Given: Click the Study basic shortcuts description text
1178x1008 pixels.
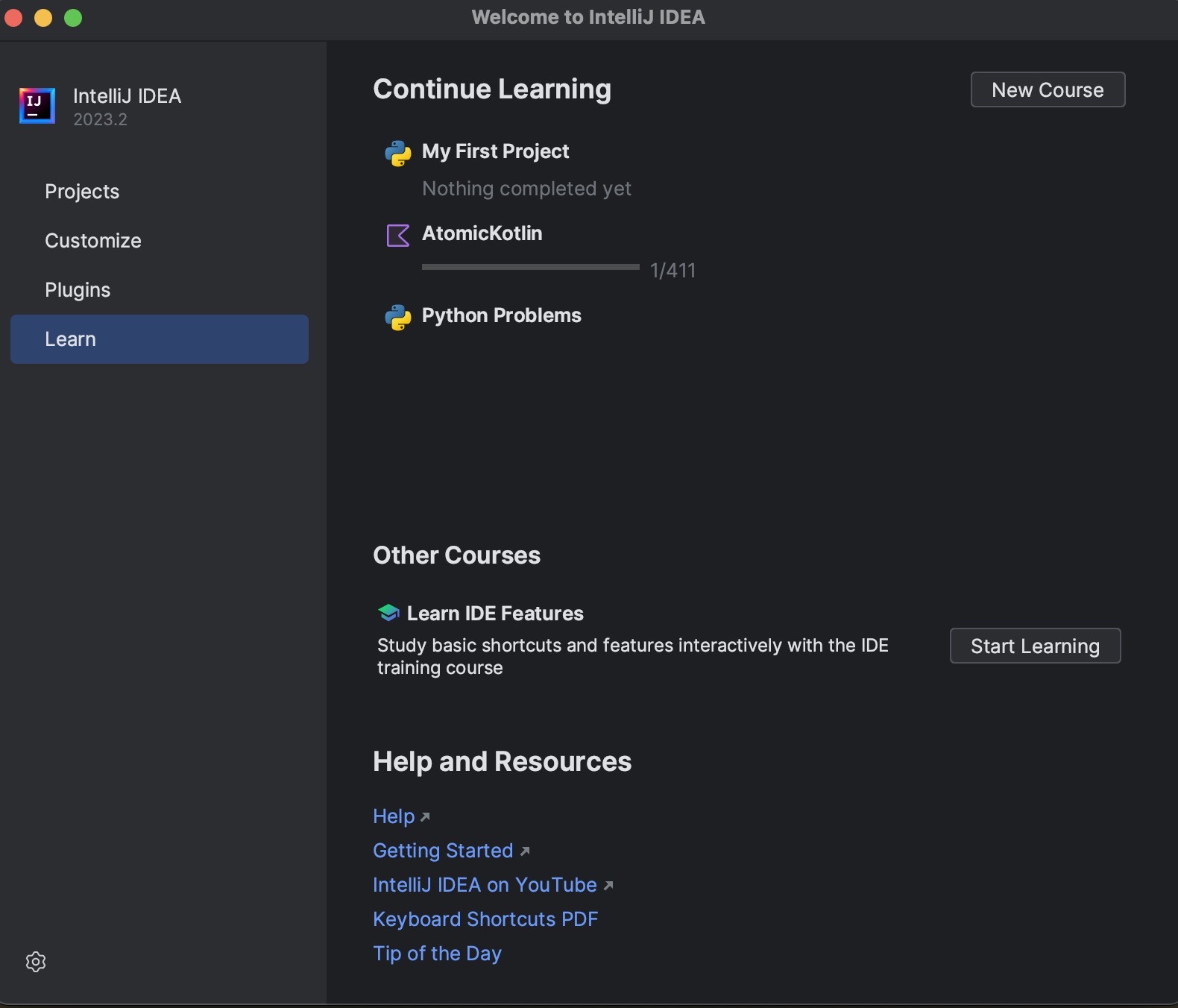Looking at the screenshot, I should coord(632,657).
